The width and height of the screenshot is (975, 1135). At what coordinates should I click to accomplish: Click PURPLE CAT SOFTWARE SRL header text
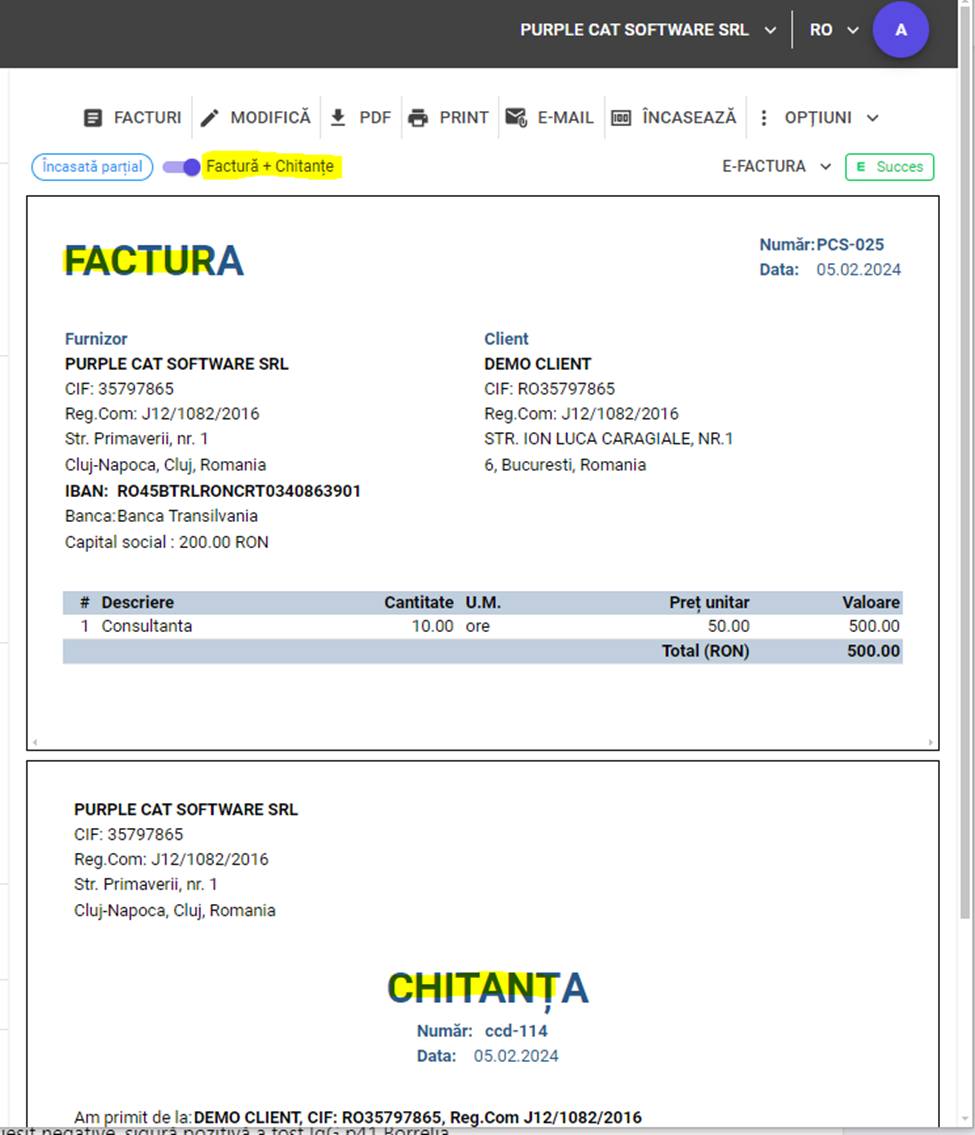coord(634,30)
